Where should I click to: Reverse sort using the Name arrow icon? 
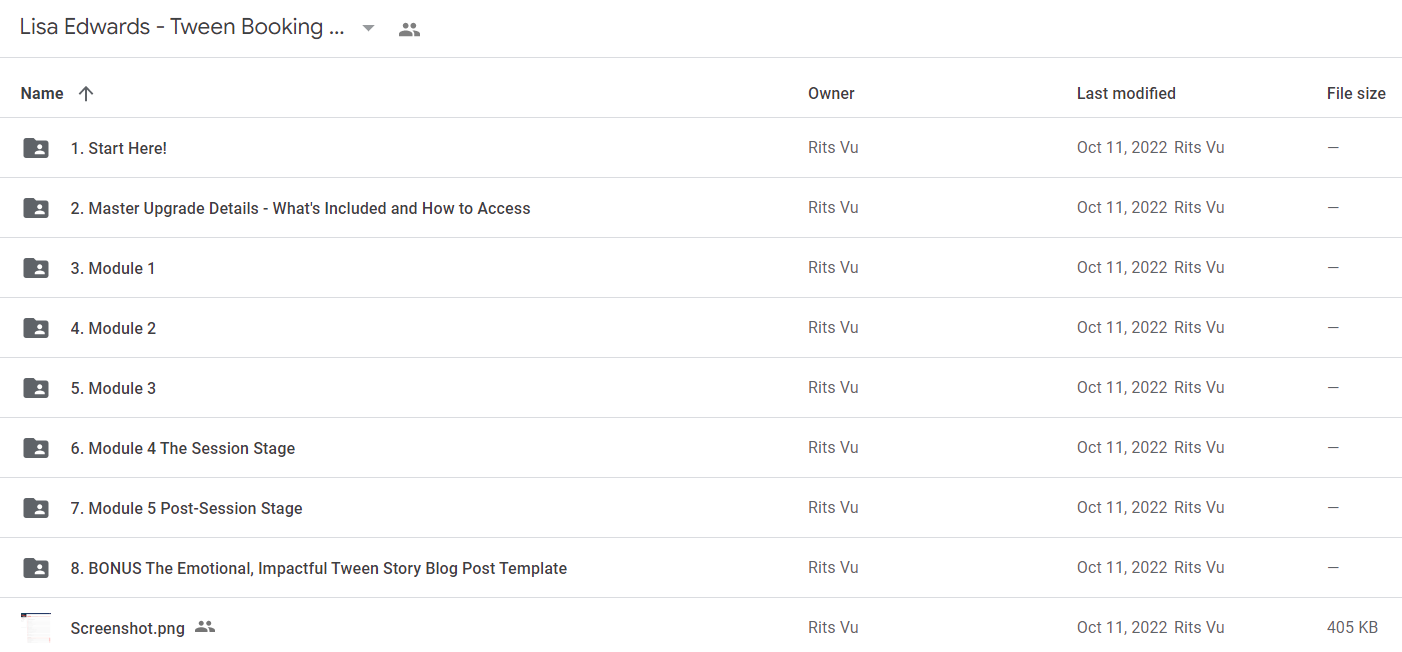(x=86, y=93)
